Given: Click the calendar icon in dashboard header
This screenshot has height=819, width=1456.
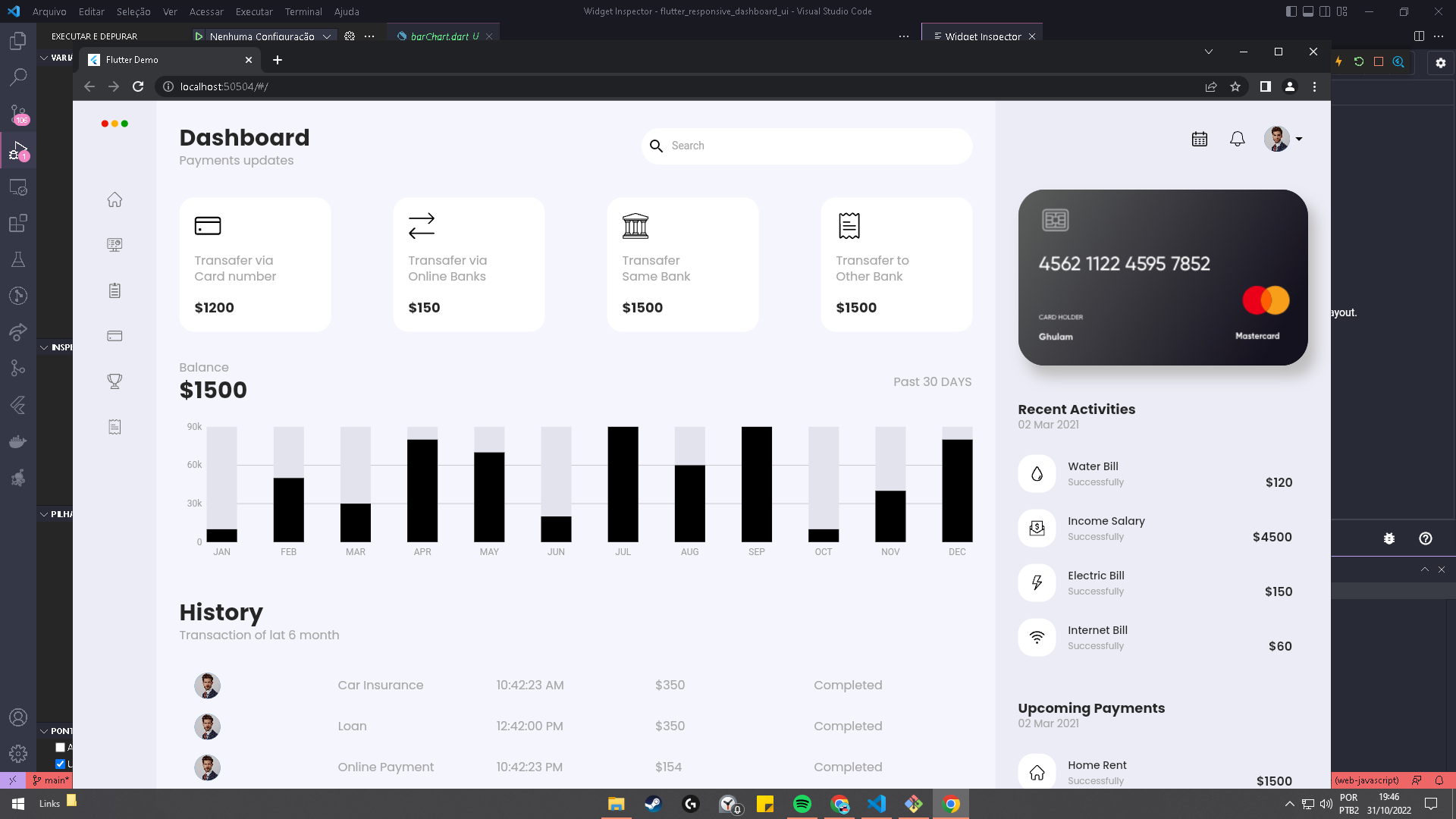Looking at the screenshot, I should (x=1199, y=140).
